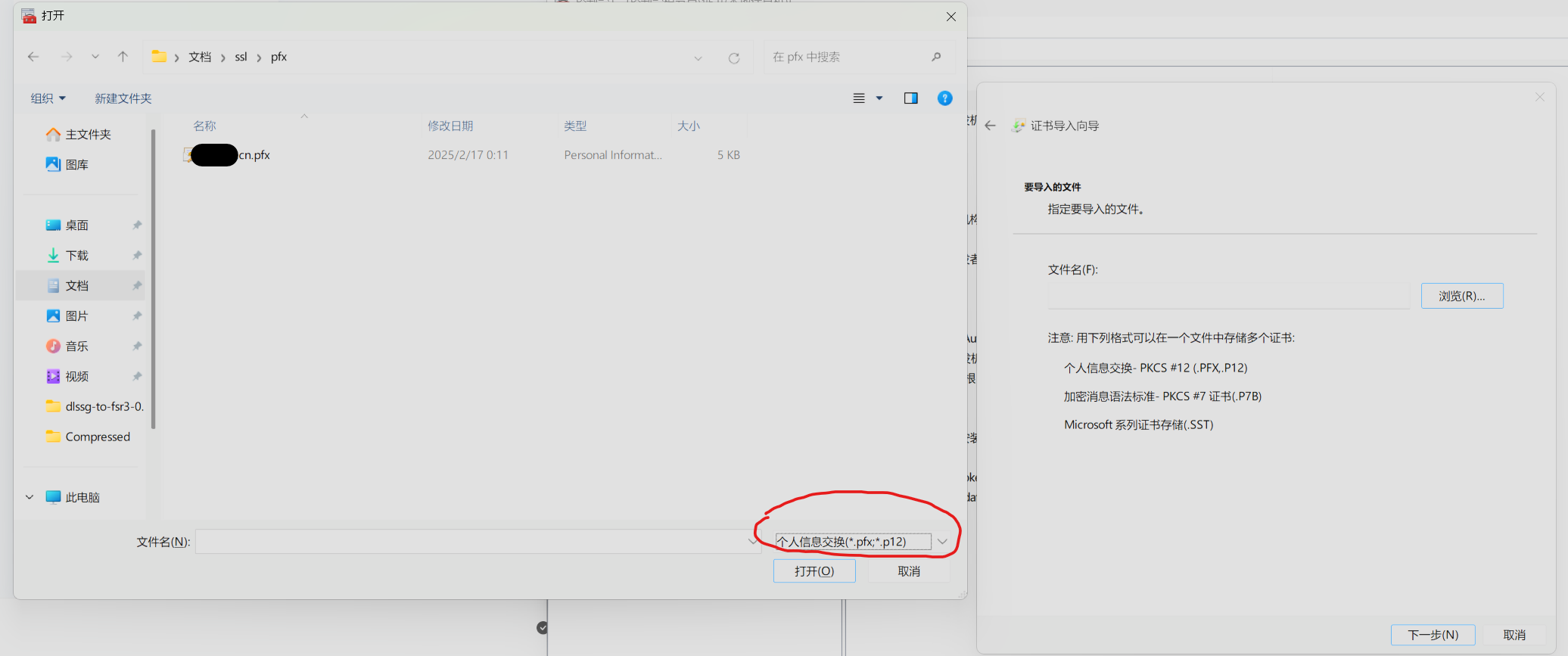Open the recent locations chevron
The height and width of the screenshot is (656, 1568).
click(x=95, y=57)
